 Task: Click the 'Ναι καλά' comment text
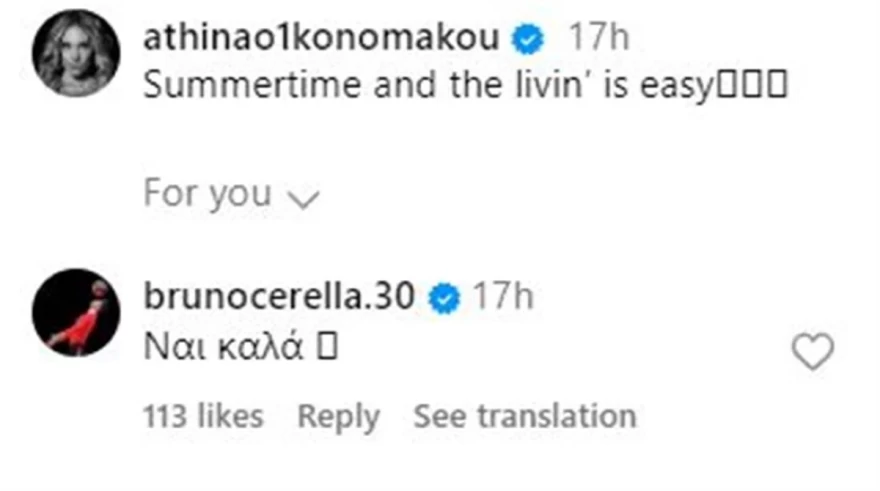(x=230, y=350)
